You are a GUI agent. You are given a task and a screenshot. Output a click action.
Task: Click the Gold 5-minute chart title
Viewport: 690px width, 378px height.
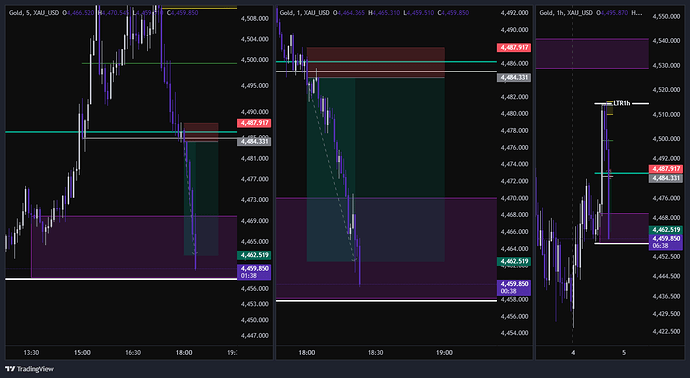tap(34, 13)
